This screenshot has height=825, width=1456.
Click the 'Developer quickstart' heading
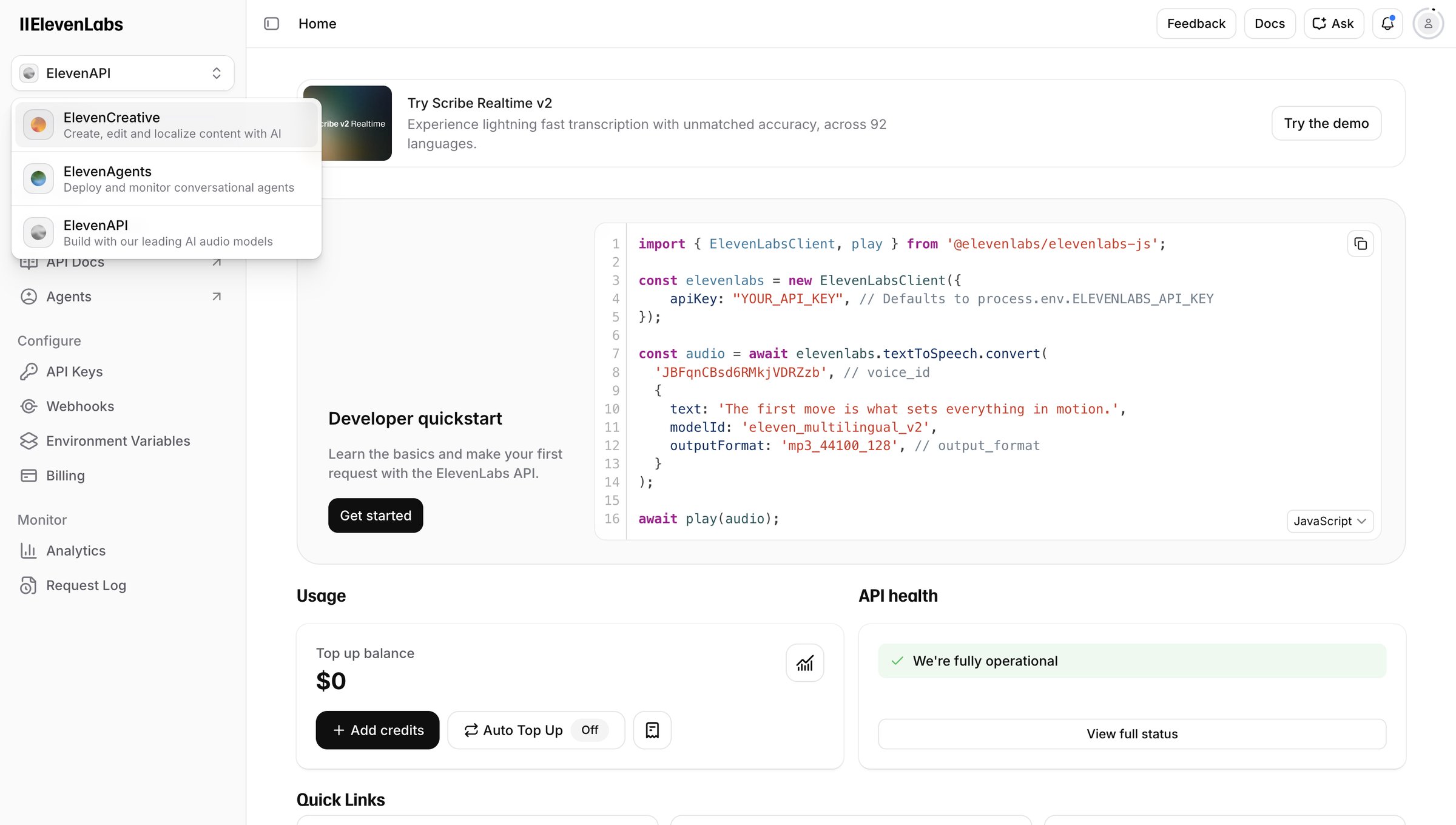click(x=415, y=419)
